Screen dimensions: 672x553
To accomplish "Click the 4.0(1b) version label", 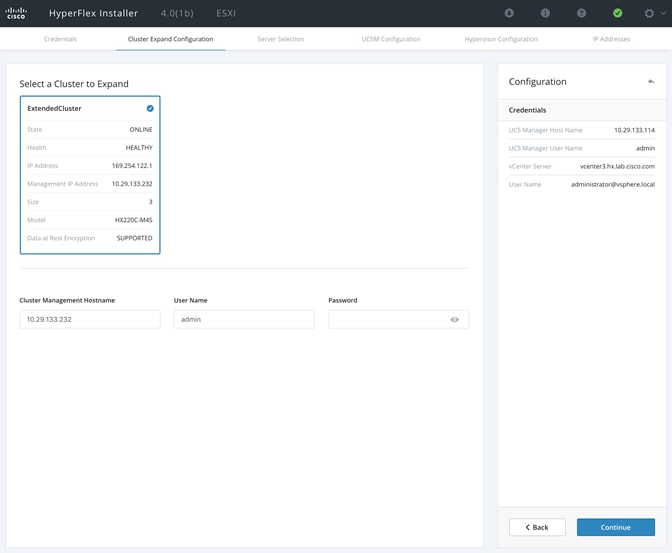I will coord(177,13).
